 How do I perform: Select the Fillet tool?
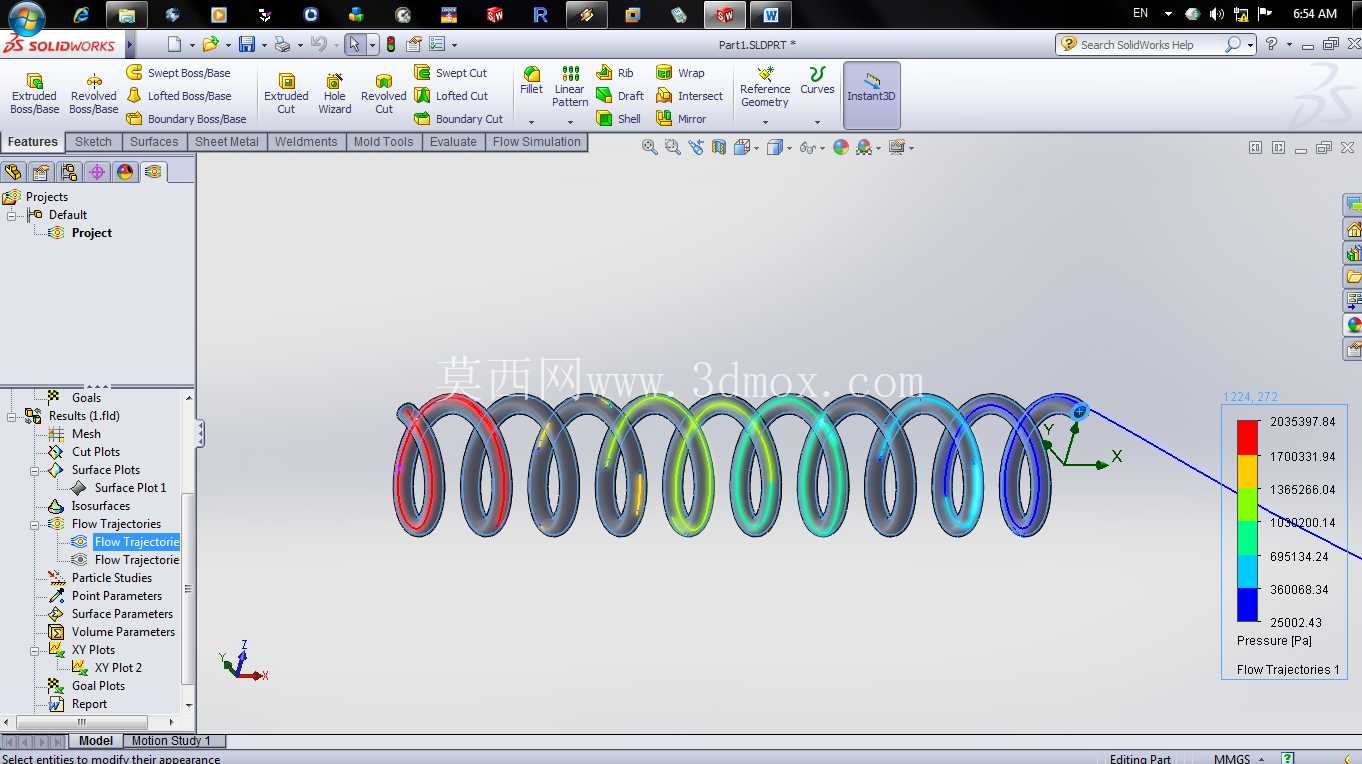[x=531, y=81]
